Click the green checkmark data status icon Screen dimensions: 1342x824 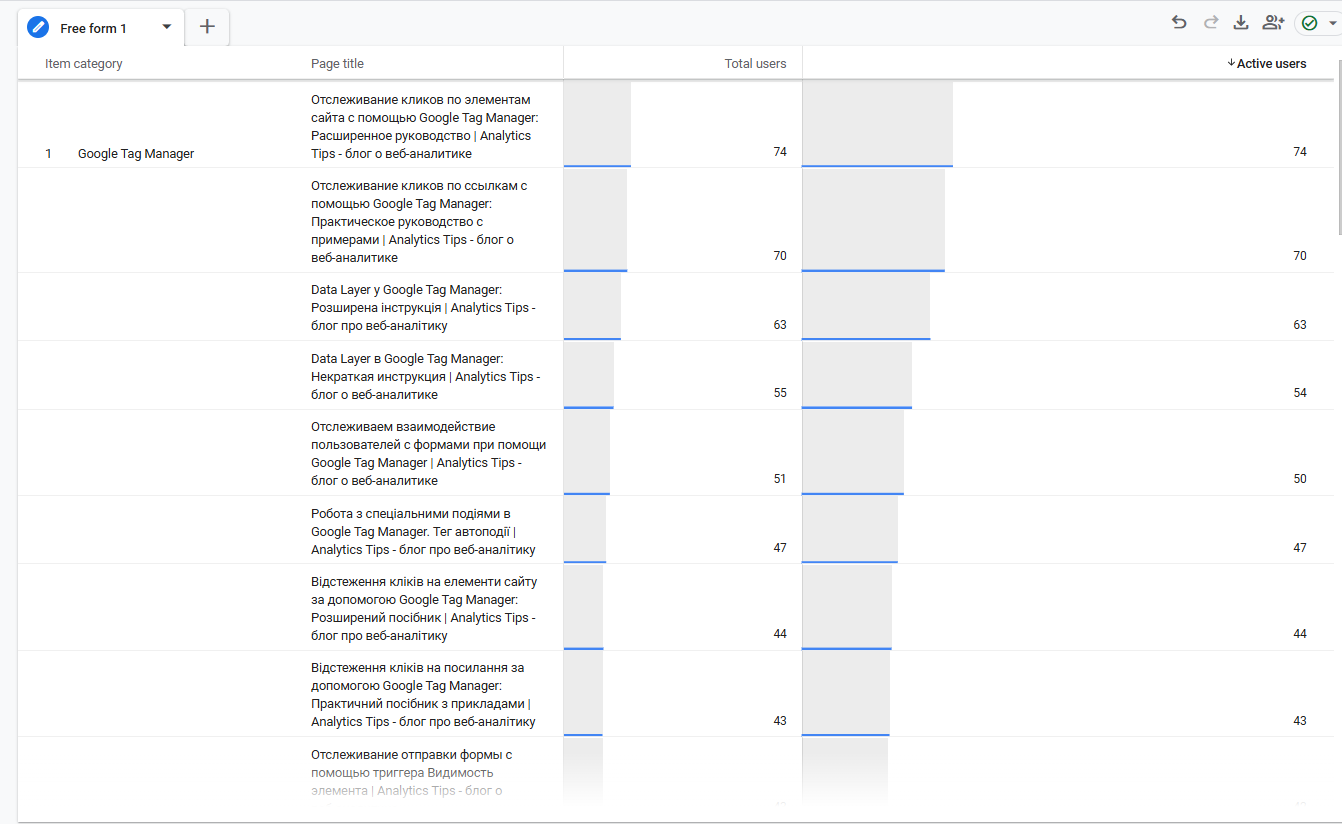tap(1309, 23)
